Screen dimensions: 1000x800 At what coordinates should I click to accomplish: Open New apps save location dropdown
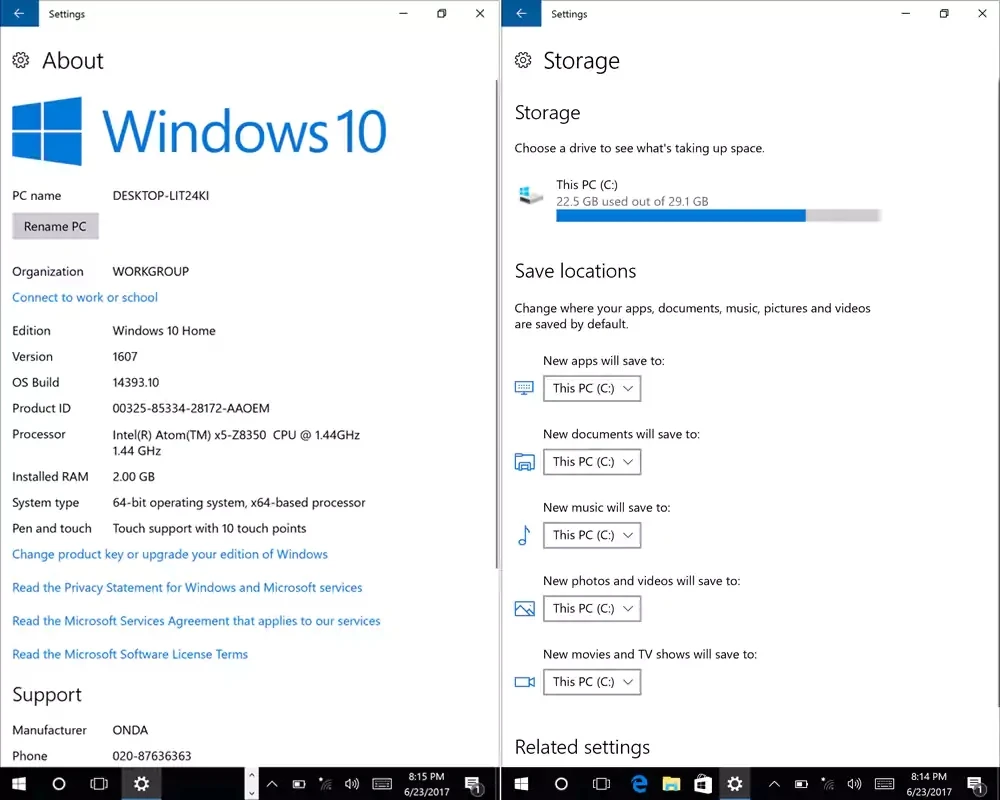coord(592,389)
